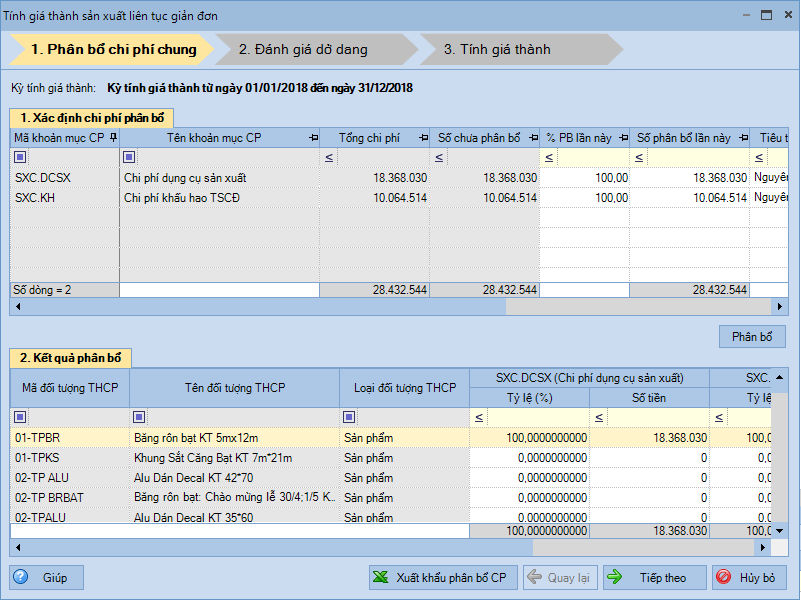Sort by the Tên đối tượng THCP header

point(234,388)
